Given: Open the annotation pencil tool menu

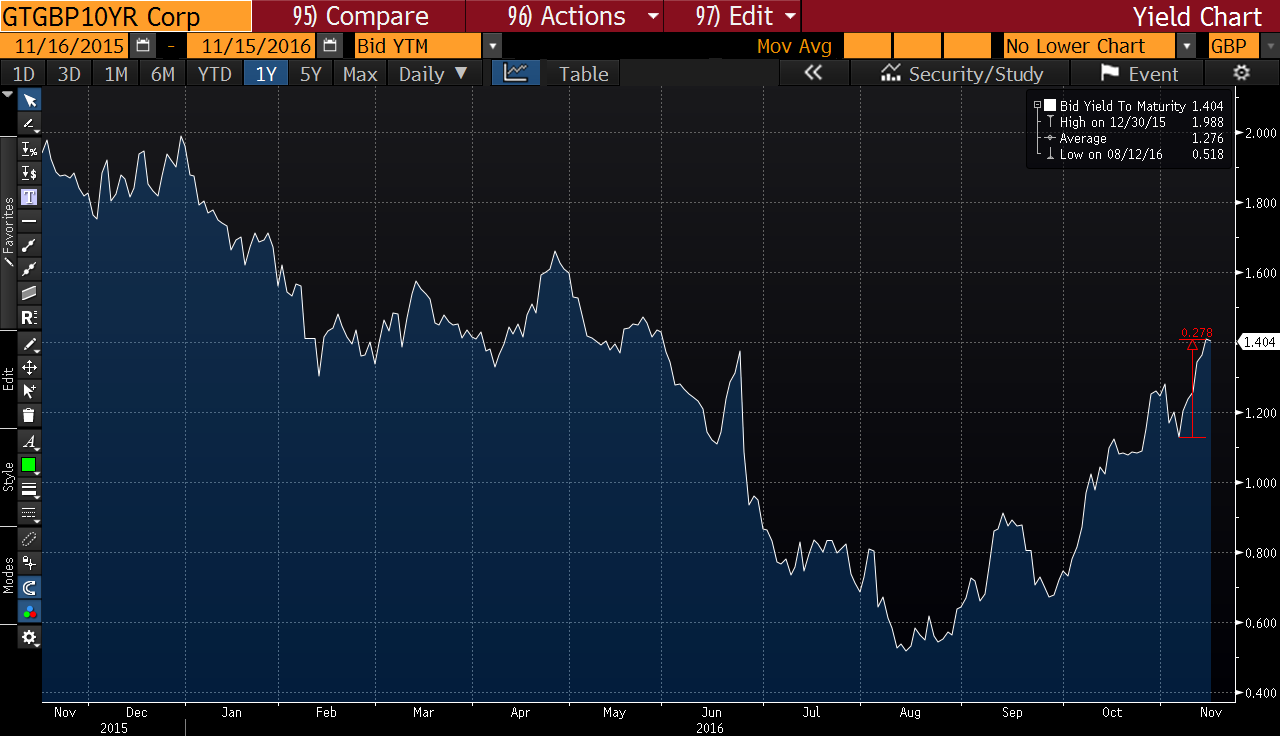Looking at the screenshot, I should [30, 124].
